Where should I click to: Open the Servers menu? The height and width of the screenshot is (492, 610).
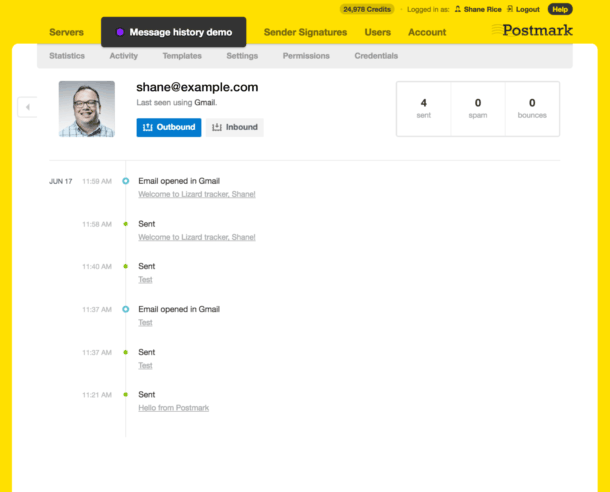(x=67, y=32)
